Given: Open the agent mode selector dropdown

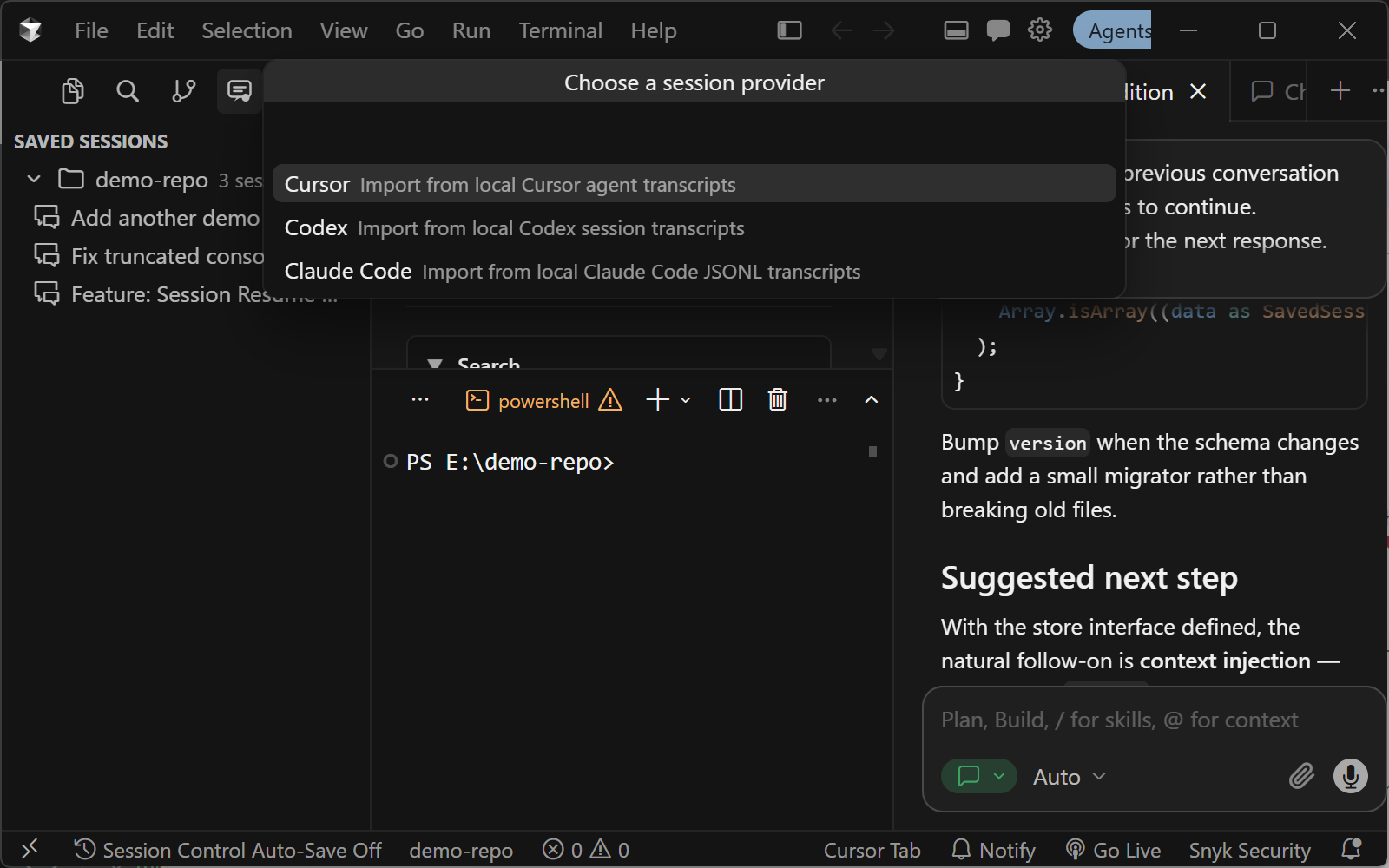Looking at the screenshot, I should coord(979,776).
